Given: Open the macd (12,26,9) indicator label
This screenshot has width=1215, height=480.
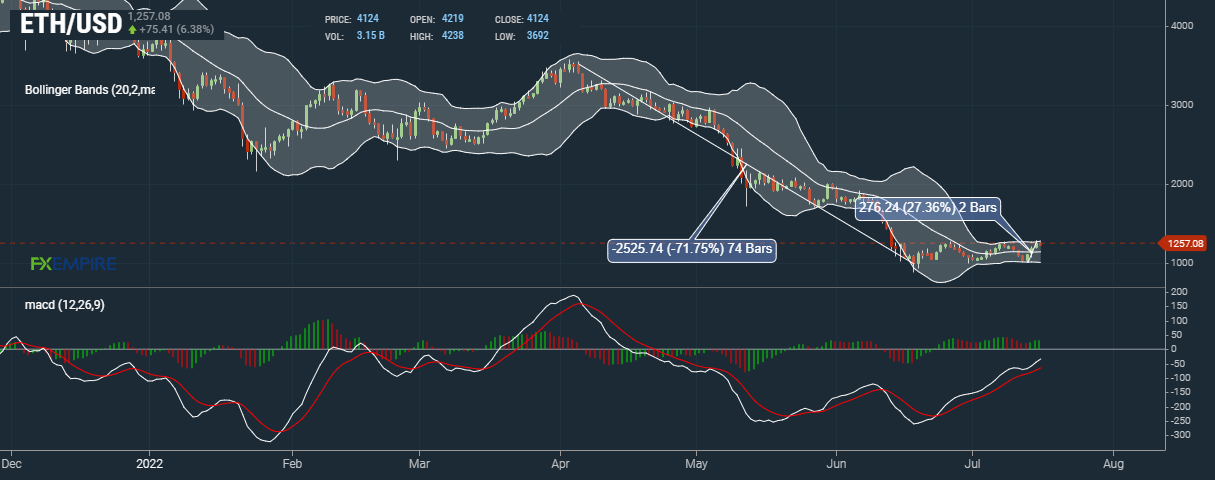Looking at the screenshot, I should tap(65, 304).
